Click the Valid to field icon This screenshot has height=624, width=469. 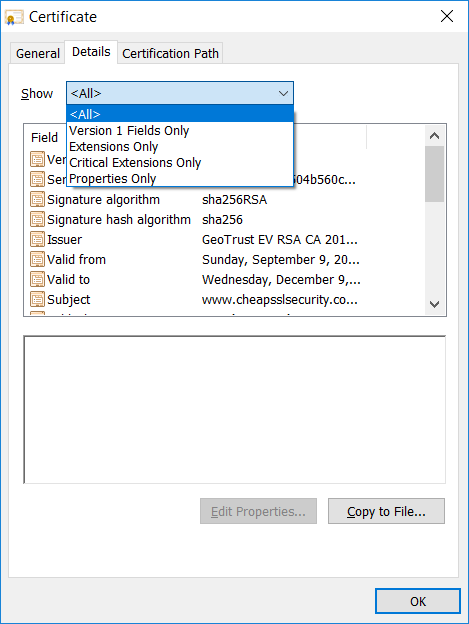tap(37, 279)
